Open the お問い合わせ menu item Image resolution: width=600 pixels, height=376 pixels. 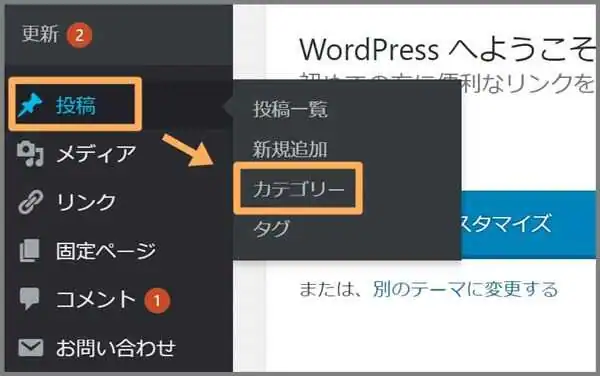point(116,347)
